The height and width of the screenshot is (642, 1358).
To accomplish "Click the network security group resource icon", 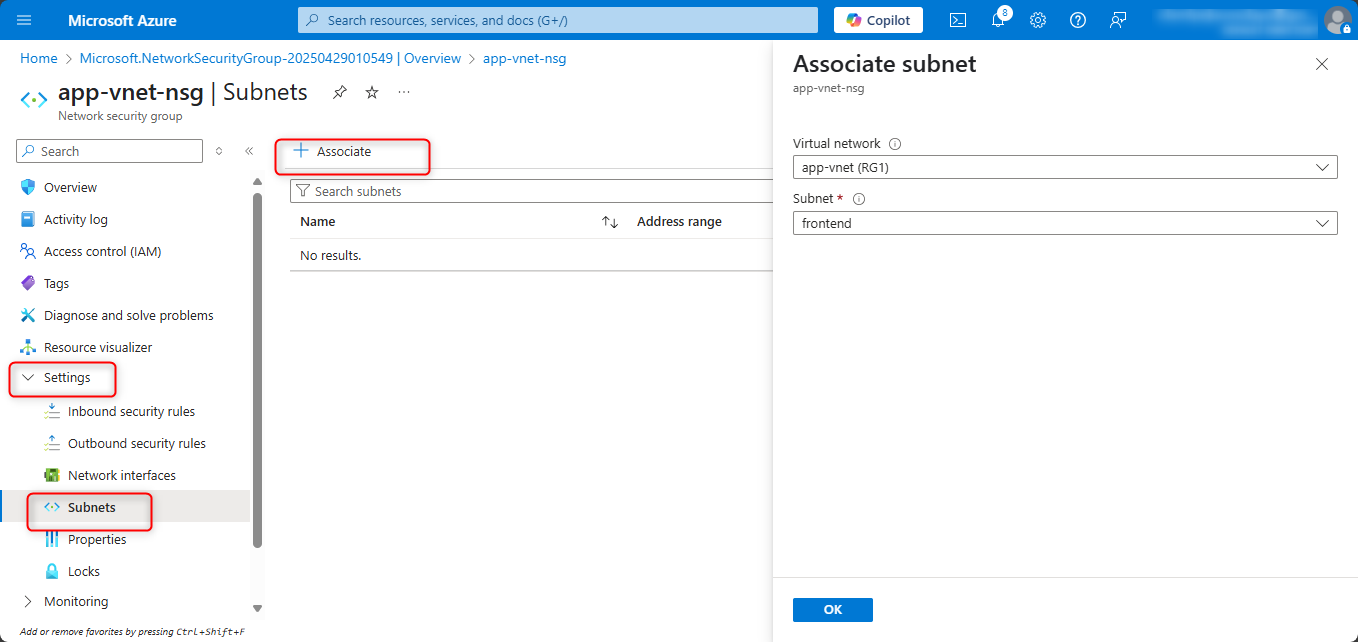I will coord(34,100).
